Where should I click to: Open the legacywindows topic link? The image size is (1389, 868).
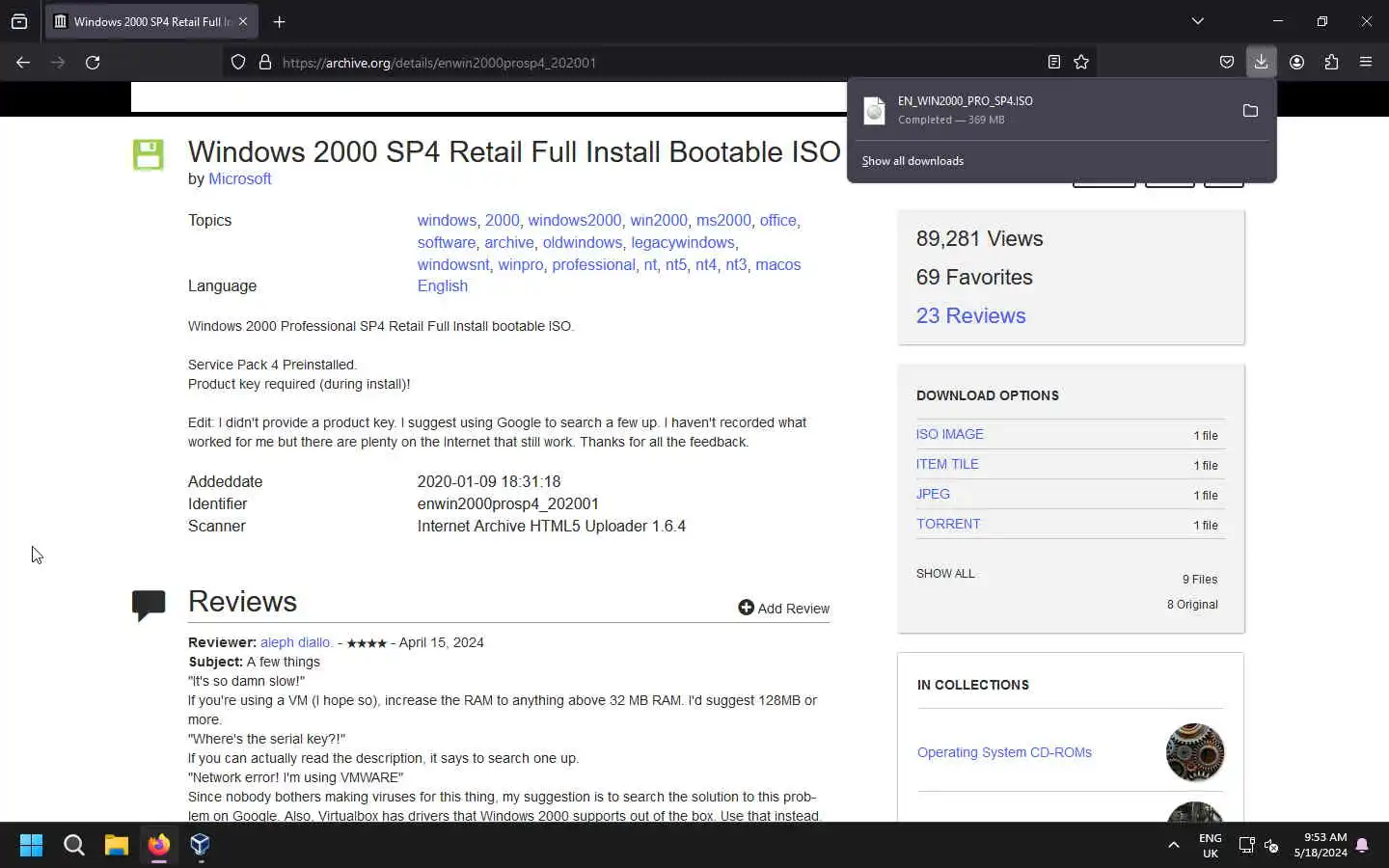click(683, 243)
